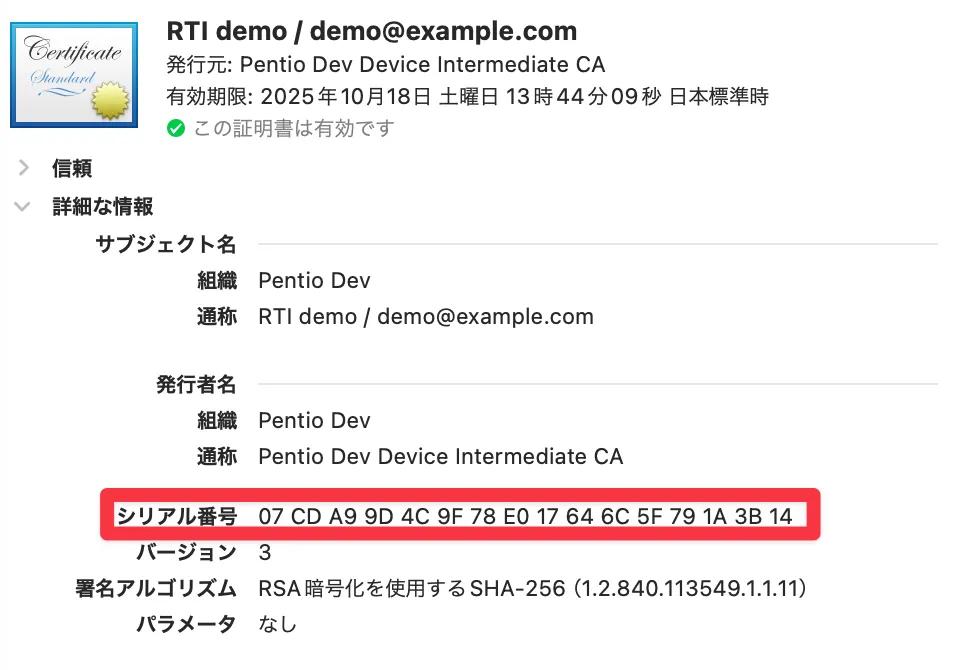Click the バージョン value 3
The height and width of the screenshot is (670, 962).
pyautogui.click(x=265, y=552)
